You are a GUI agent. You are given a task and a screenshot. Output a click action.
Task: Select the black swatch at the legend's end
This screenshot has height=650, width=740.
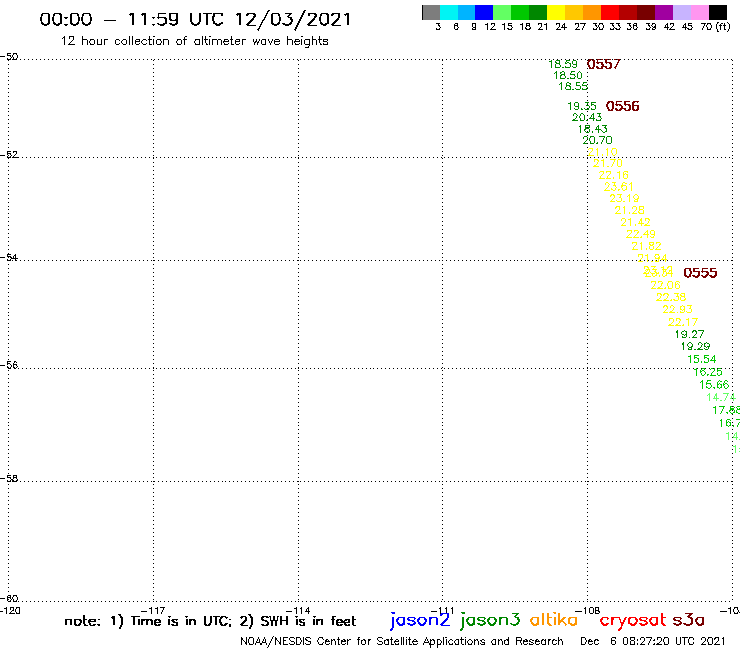(718, 12)
